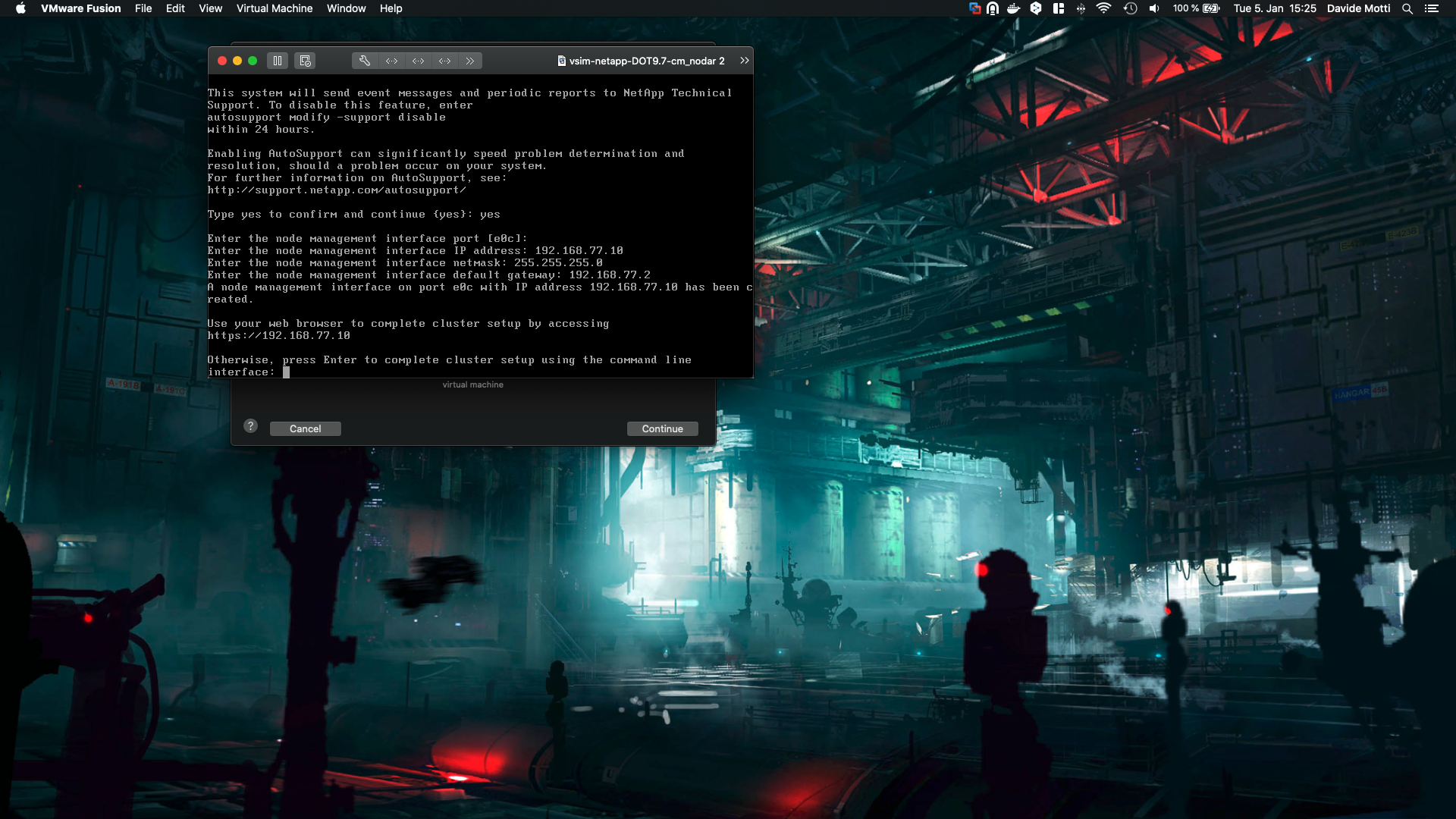Screen dimensions: 1456x819
Task: Click the snapshot manager icon in toolbar
Action: 306,61
